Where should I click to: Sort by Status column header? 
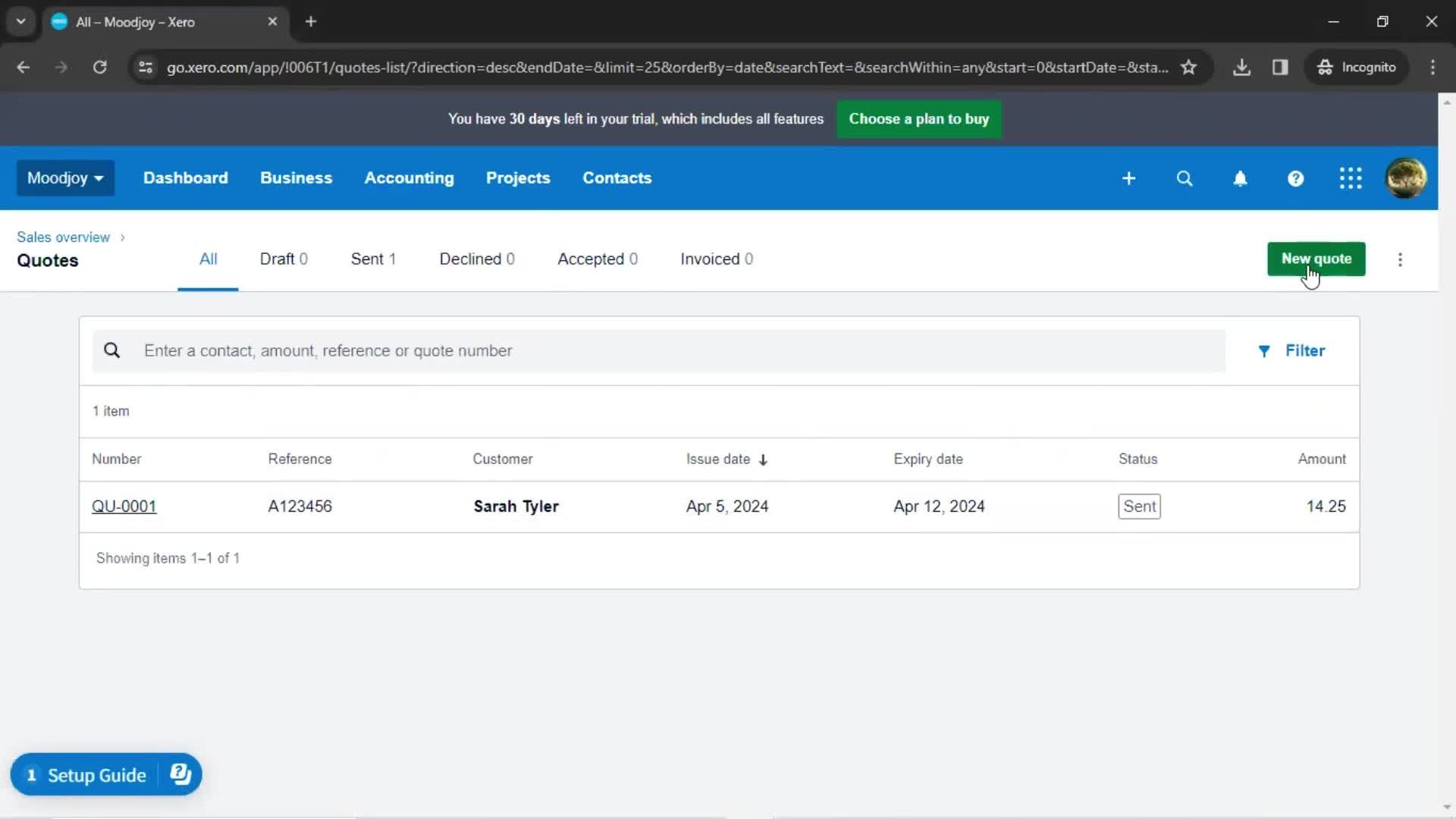point(1137,460)
